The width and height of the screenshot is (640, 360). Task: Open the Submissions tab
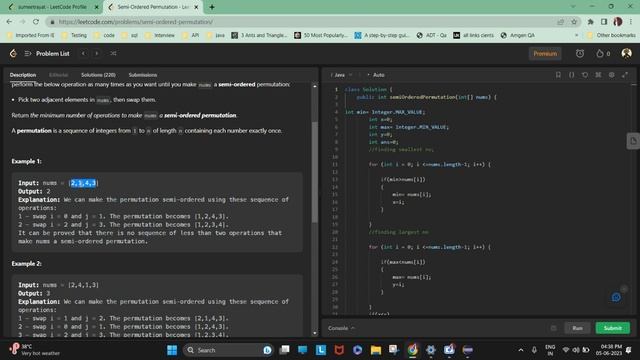click(142, 75)
